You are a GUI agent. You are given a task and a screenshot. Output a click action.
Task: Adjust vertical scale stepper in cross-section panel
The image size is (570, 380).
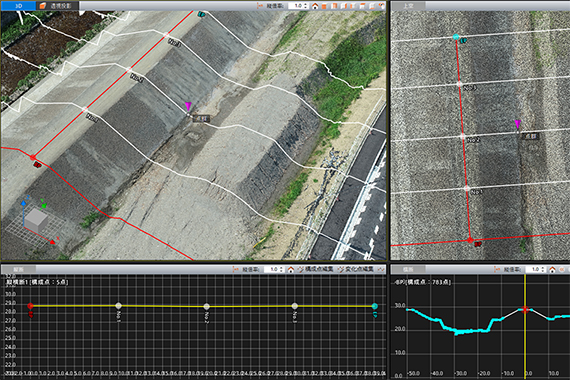pos(543,269)
